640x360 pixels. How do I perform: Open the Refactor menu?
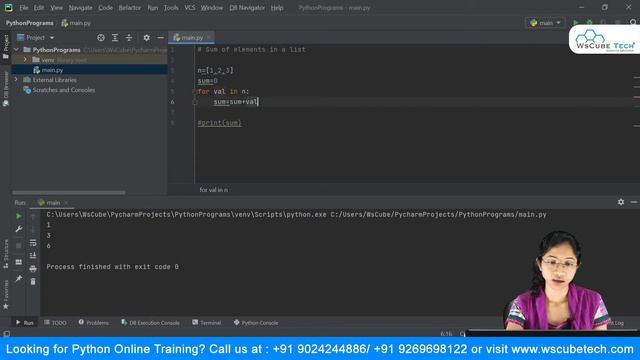coord(129,8)
